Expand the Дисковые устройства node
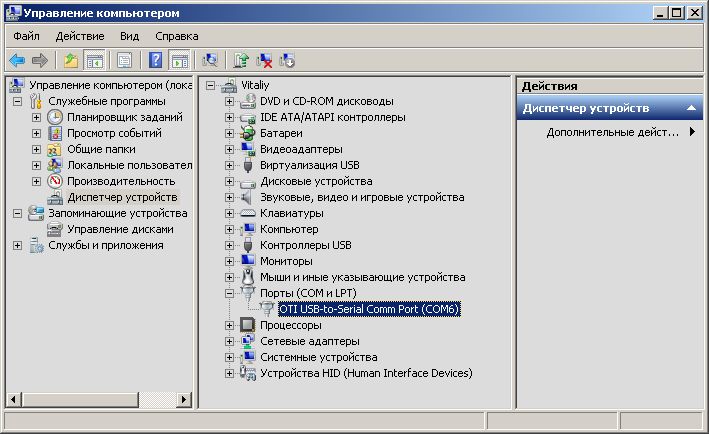The height and width of the screenshot is (434, 709). tap(229, 181)
